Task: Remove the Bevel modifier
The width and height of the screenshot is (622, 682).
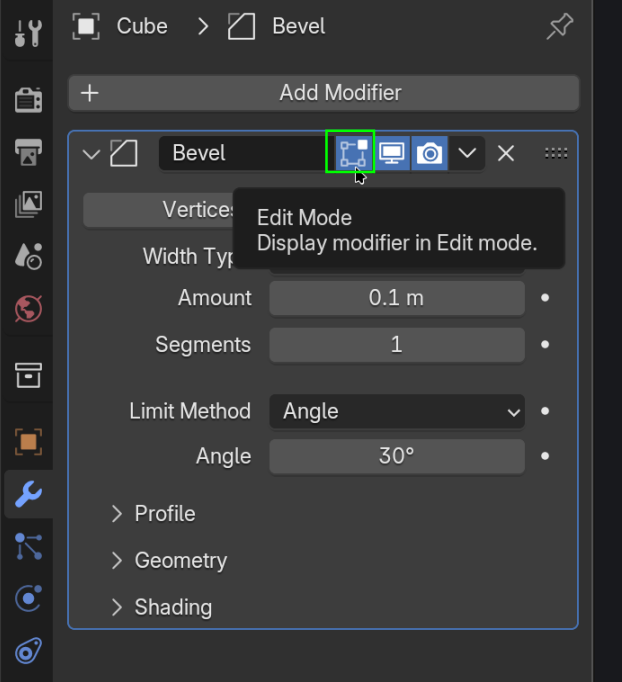Action: [506, 153]
